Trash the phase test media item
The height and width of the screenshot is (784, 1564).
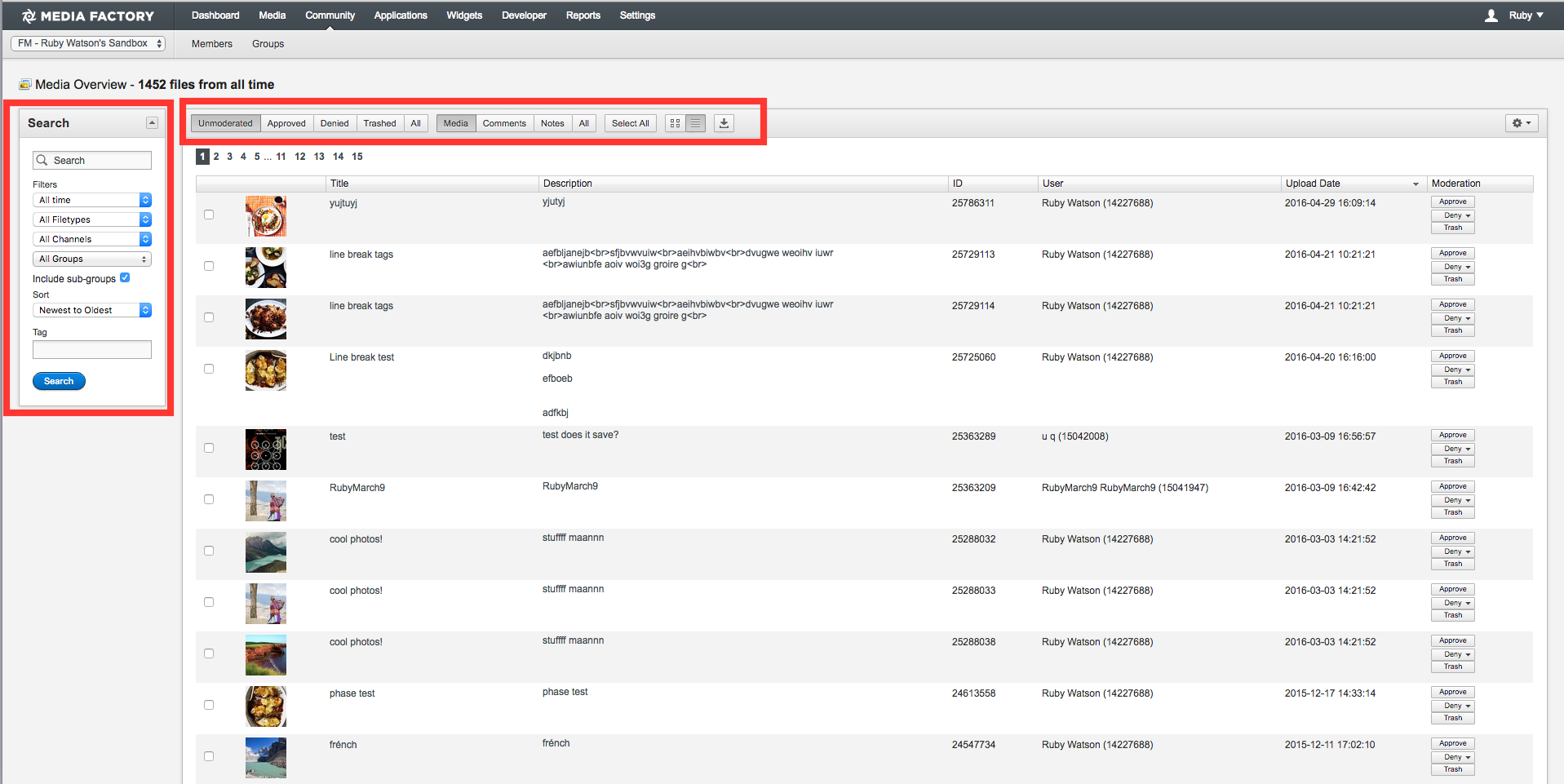tap(1453, 718)
